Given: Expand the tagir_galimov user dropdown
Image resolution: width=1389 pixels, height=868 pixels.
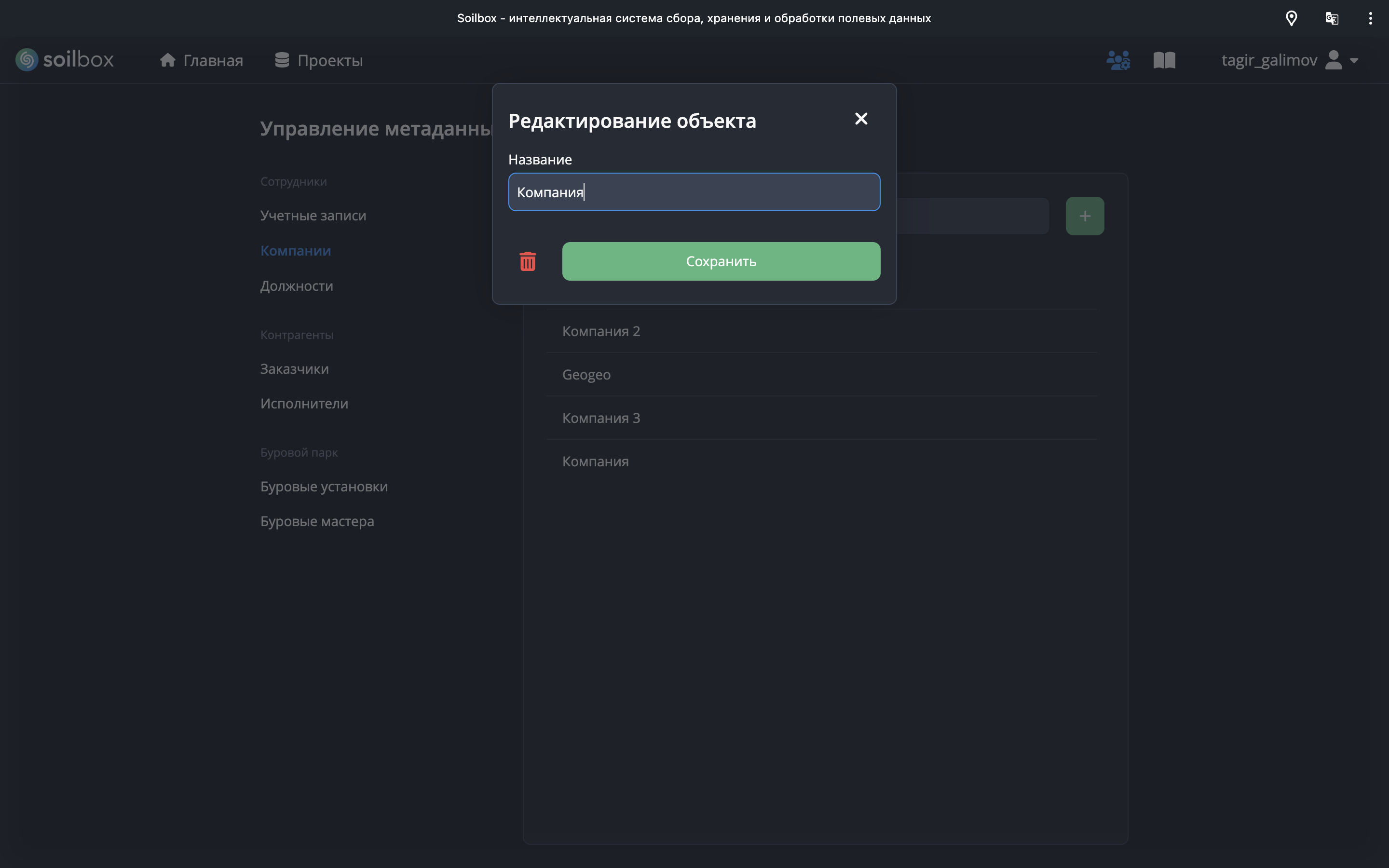Looking at the screenshot, I should tap(1289, 60).
